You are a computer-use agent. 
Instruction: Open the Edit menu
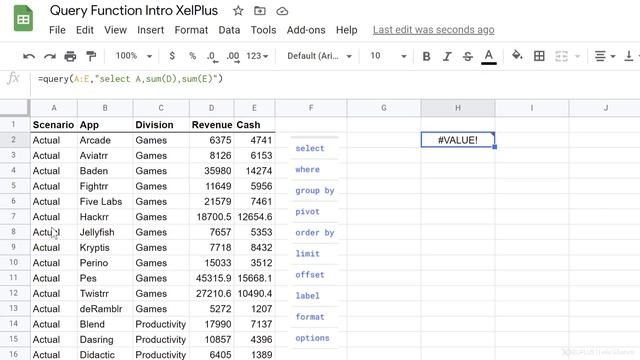tap(84, 30)
